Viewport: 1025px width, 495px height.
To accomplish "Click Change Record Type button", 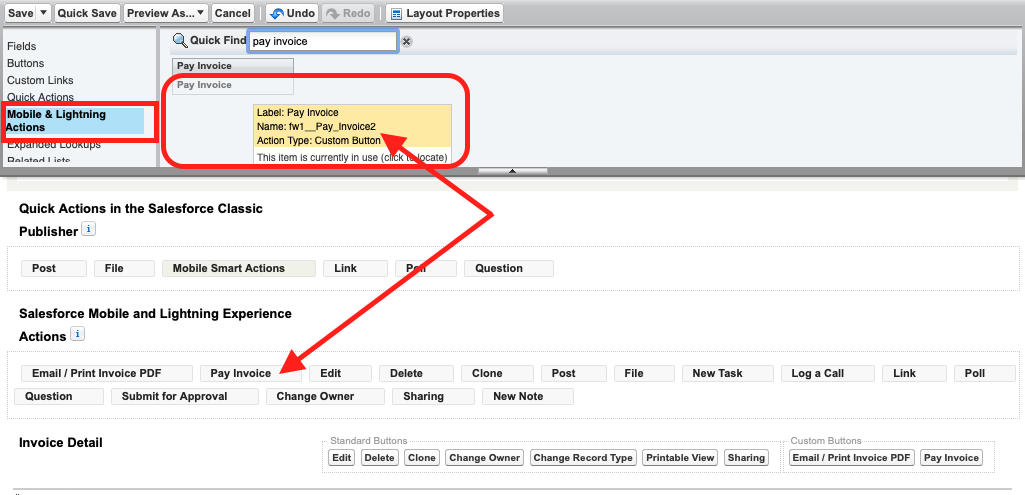I will tap(583, 458).
